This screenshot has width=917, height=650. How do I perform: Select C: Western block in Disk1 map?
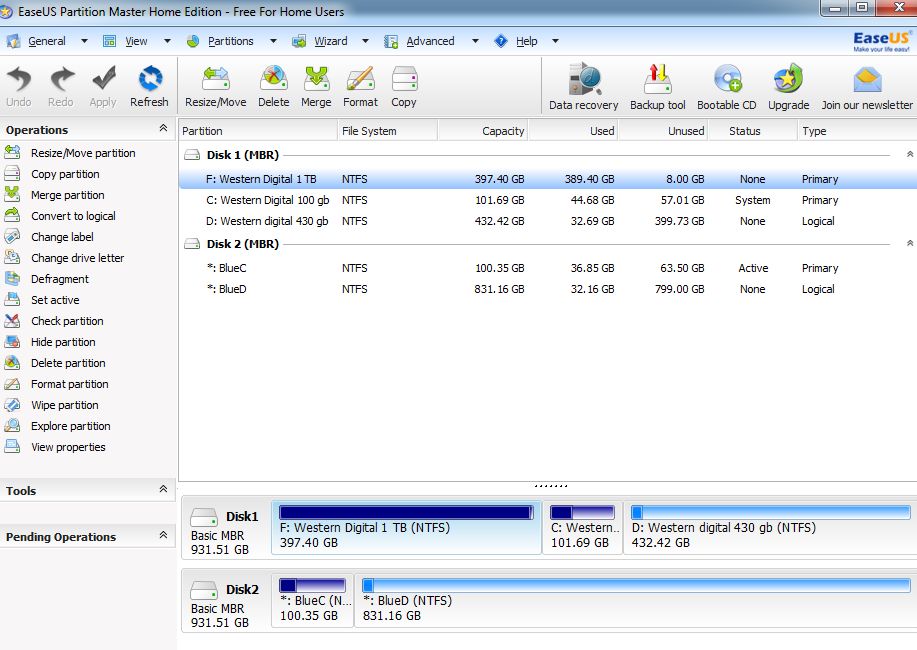pyautogui.click(x=582, y=528)
